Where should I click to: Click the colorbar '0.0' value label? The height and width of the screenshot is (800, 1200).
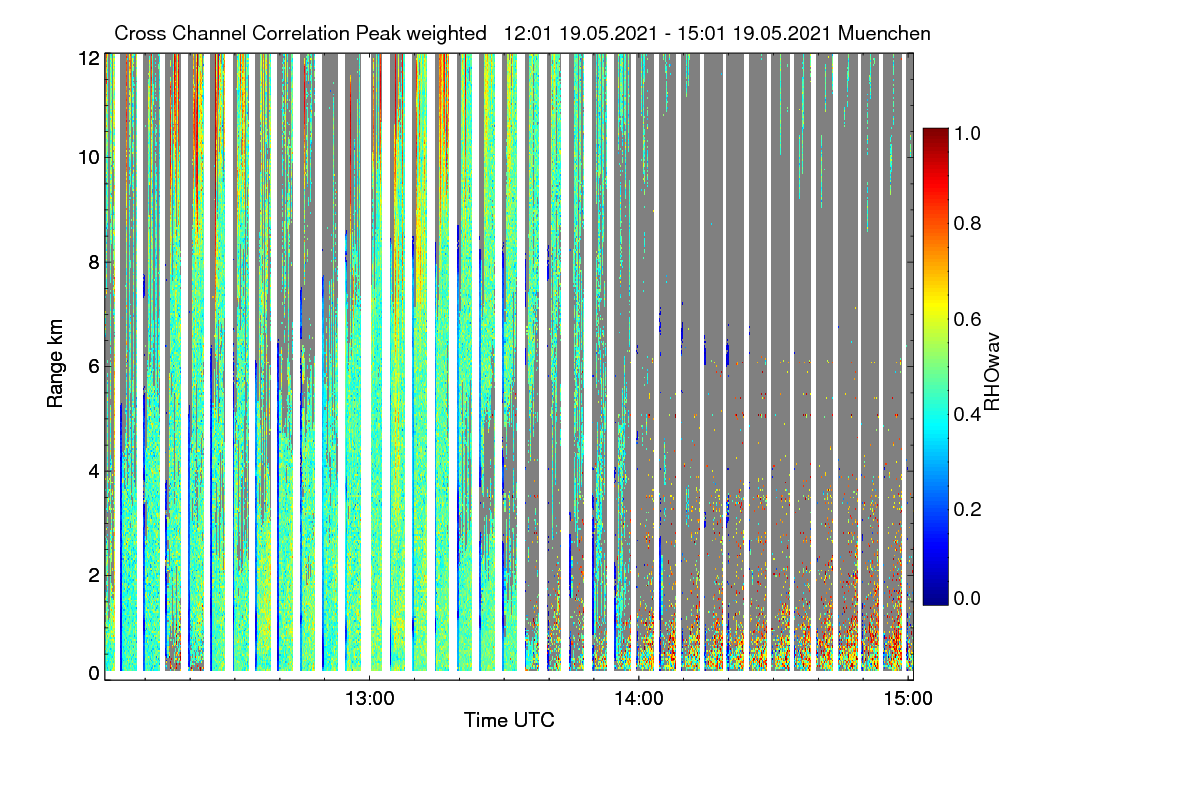click(968, 598)
